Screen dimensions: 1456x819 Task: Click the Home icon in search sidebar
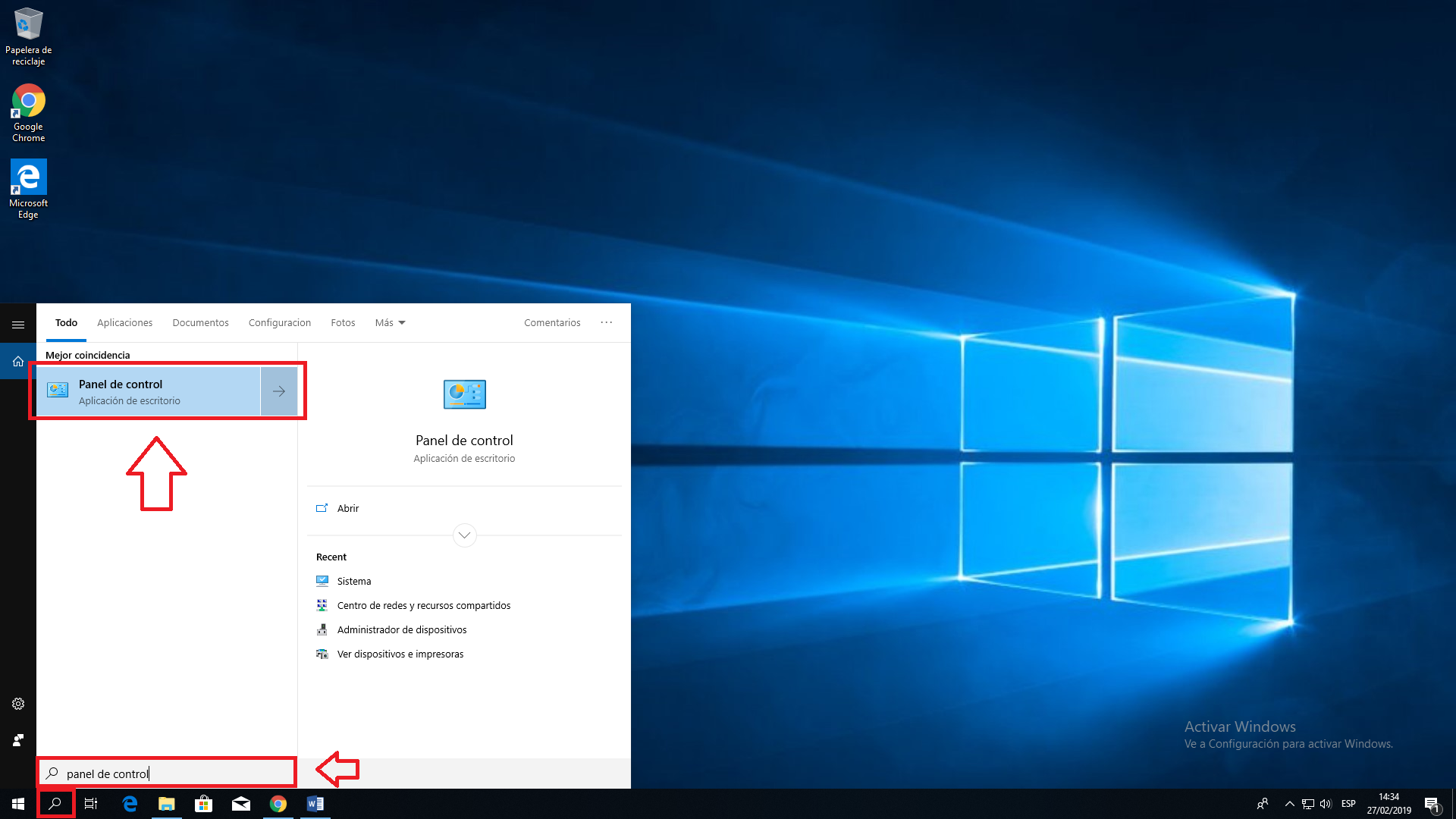tap(18, 362)
